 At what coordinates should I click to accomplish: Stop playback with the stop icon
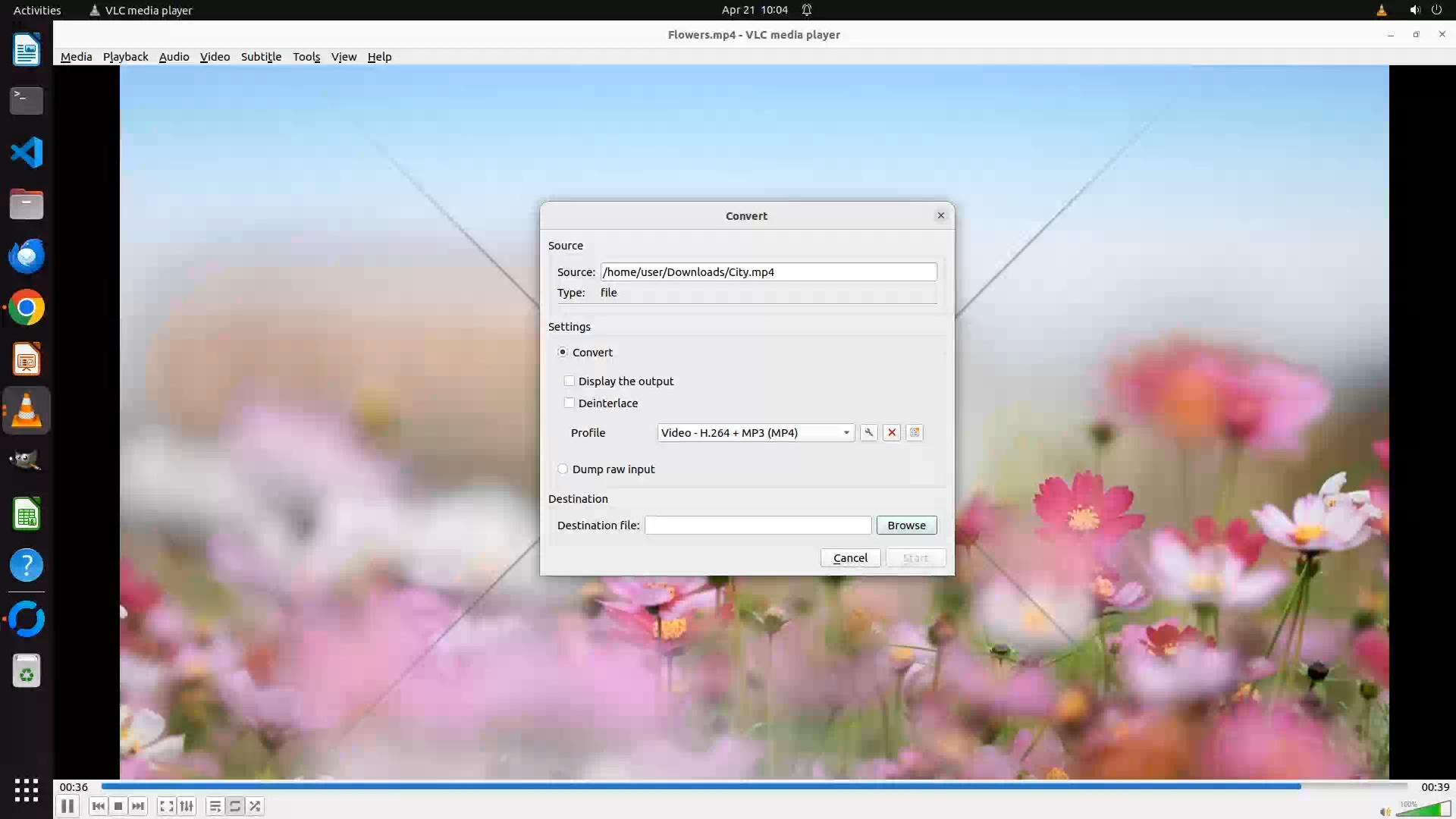pyautogui.click(x=118, y=806)
